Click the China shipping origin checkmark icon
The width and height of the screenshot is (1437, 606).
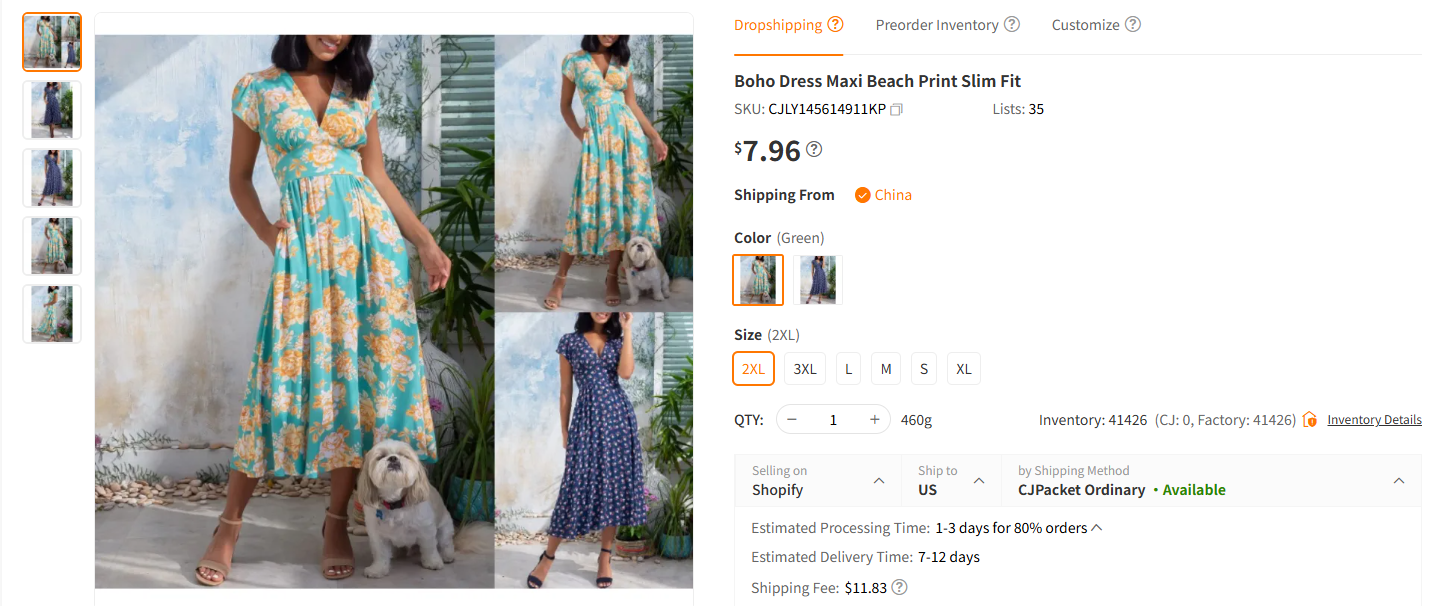coord(862,194)
